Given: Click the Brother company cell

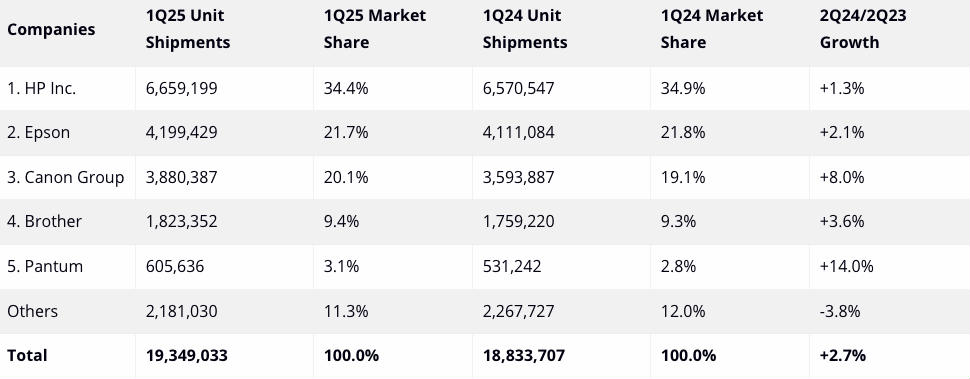Looking at the screenshot, I should 45,221.
